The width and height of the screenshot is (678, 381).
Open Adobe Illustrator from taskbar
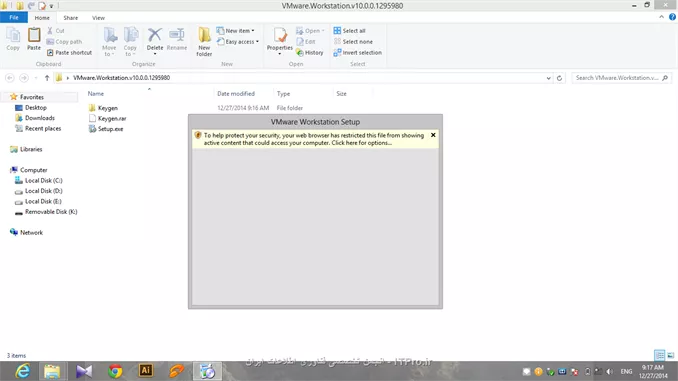pos(146,371)
